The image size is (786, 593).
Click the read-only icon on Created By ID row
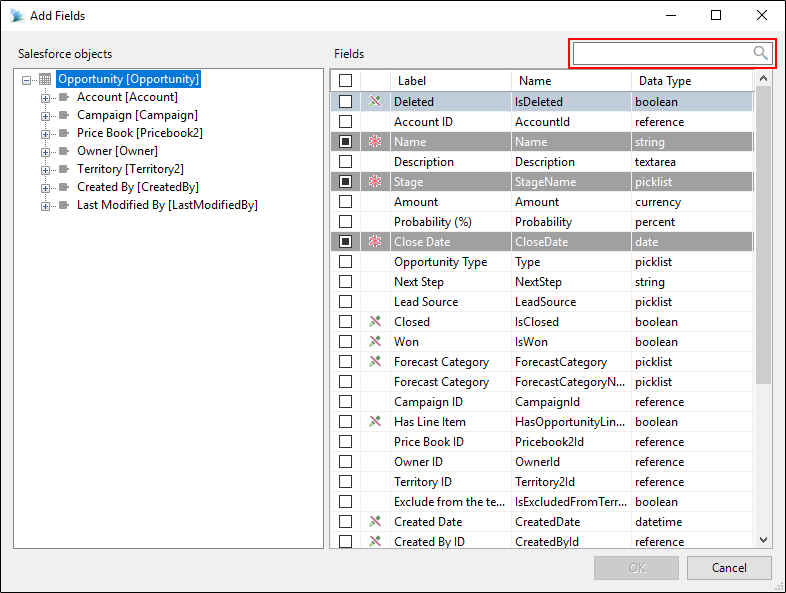(375, 541)
